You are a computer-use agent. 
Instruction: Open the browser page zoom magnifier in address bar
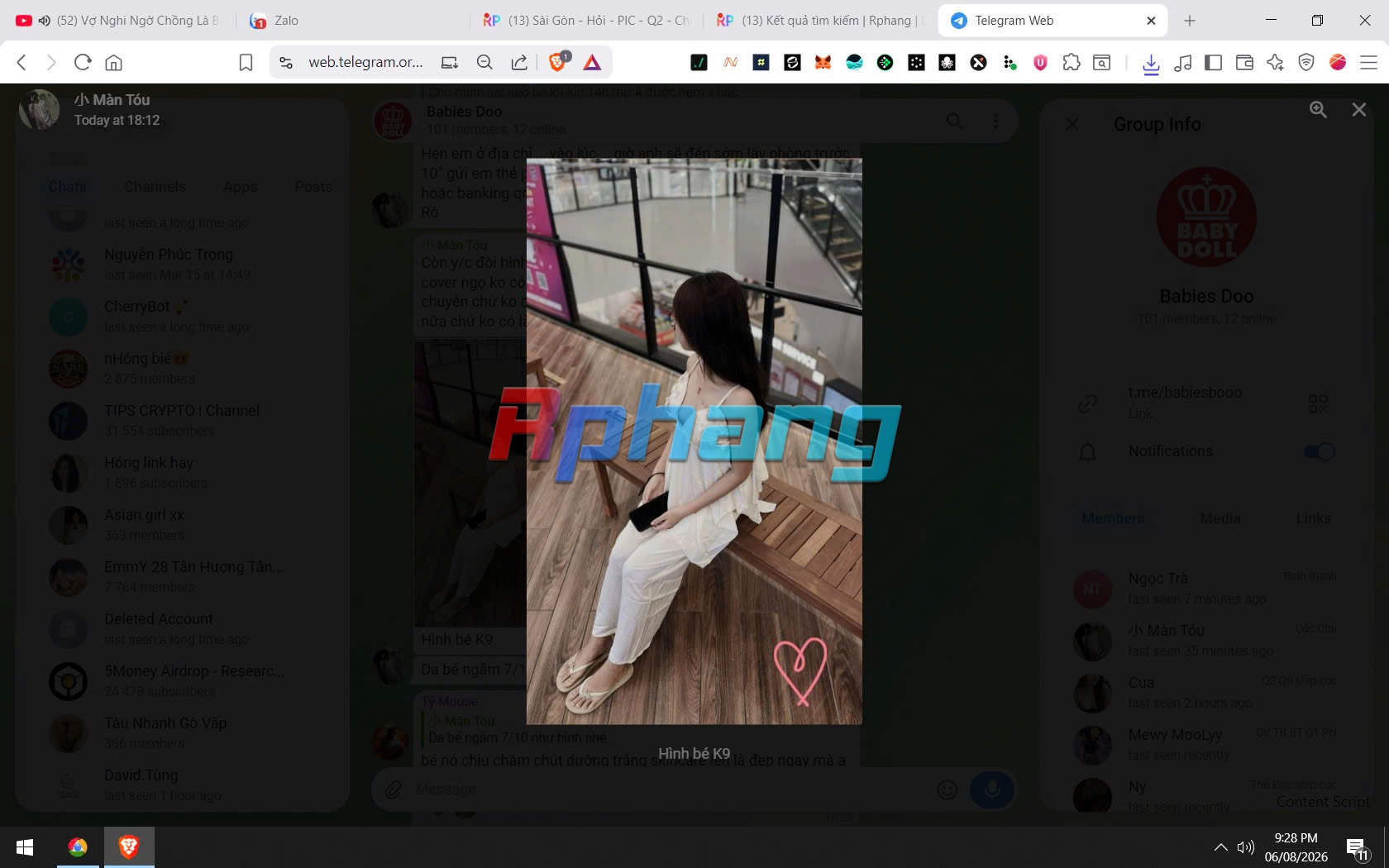(x=484, y=62)
